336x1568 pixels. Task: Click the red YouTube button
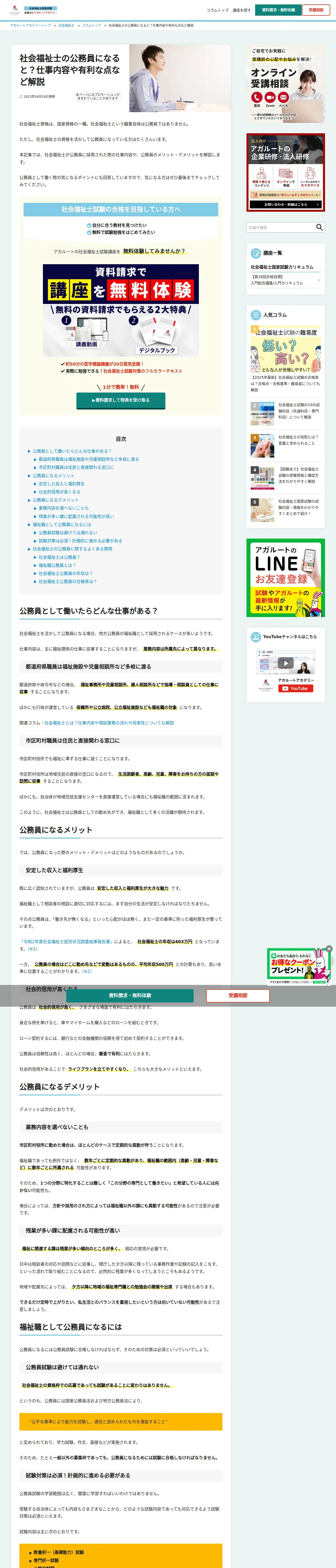[296, 688]
